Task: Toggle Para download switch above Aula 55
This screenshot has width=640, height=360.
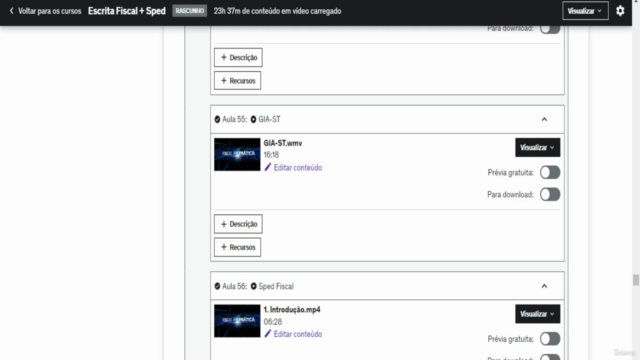Action: tap(550, 29)
